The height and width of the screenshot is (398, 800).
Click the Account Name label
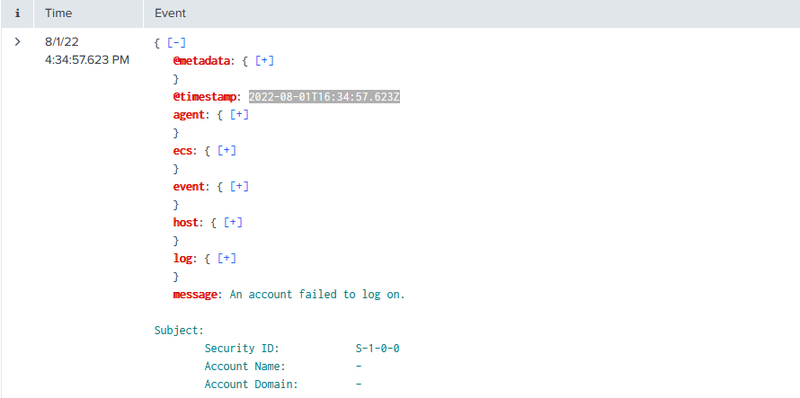click(245, 366)
